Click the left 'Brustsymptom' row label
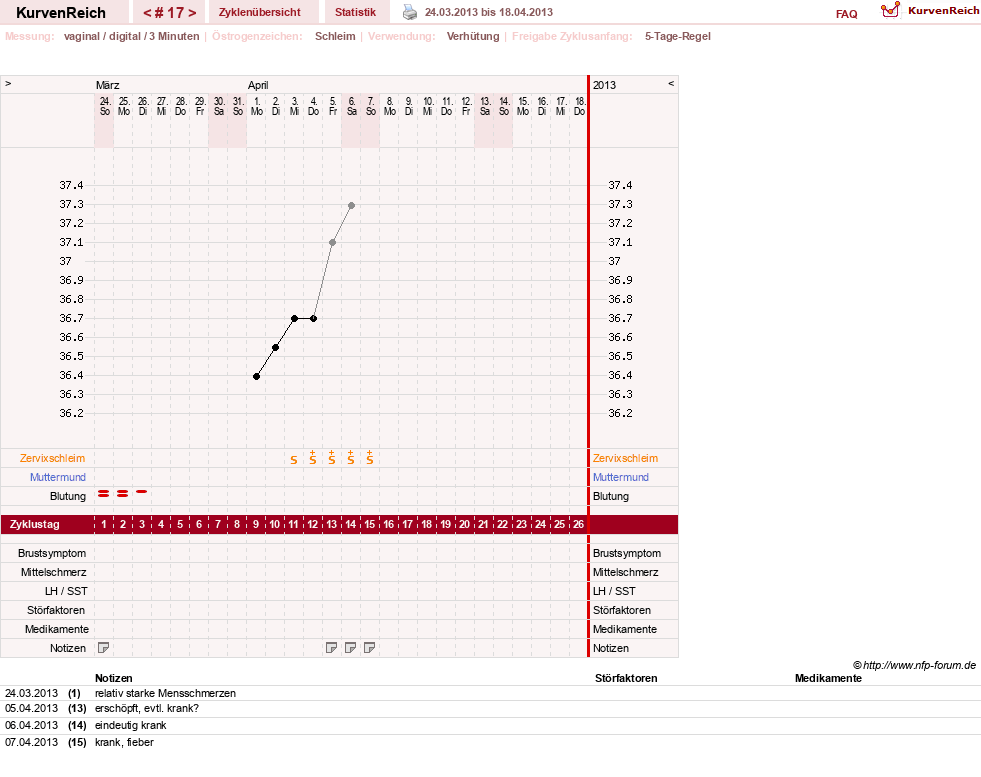This screenshot has width=981, height=777. point(52,553)
